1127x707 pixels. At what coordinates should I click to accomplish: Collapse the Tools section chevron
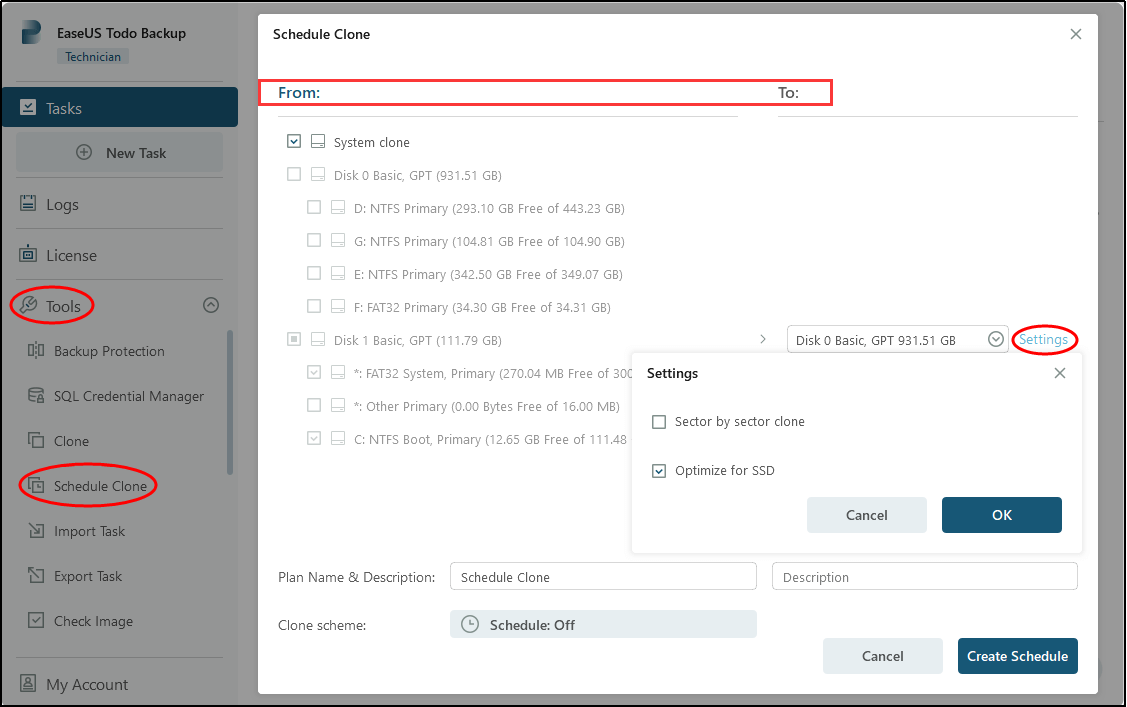click(x=211, y=305)
